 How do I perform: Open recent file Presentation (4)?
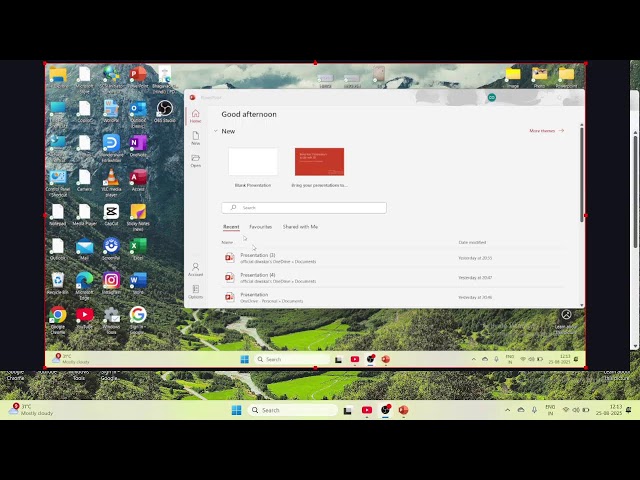(392, 278)
